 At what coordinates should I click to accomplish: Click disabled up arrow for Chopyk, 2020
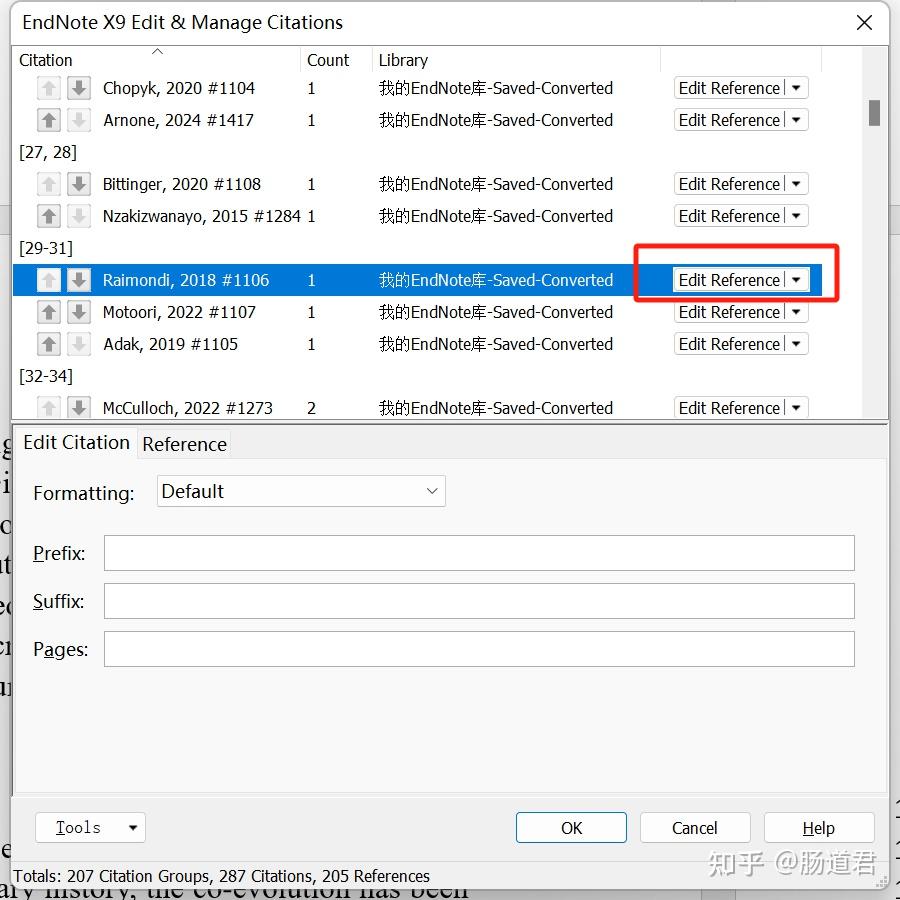[49, 88]
